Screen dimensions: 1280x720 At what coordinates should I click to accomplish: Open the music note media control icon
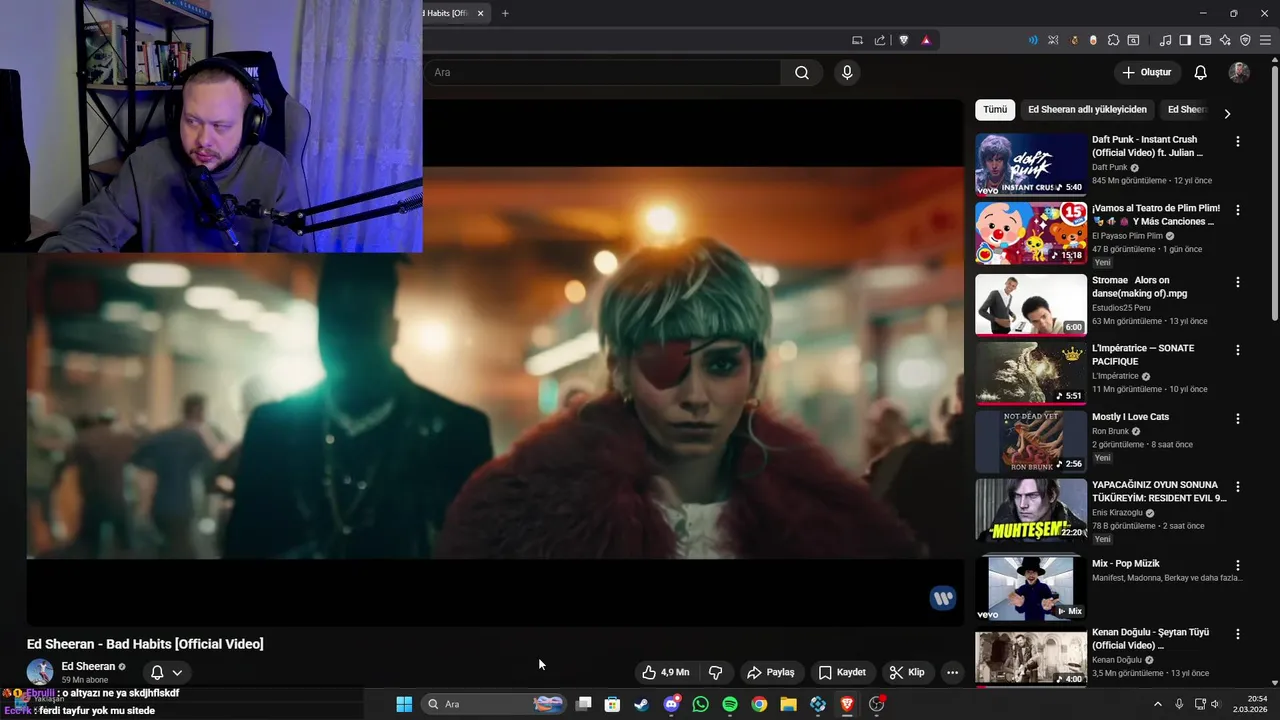1165,40
